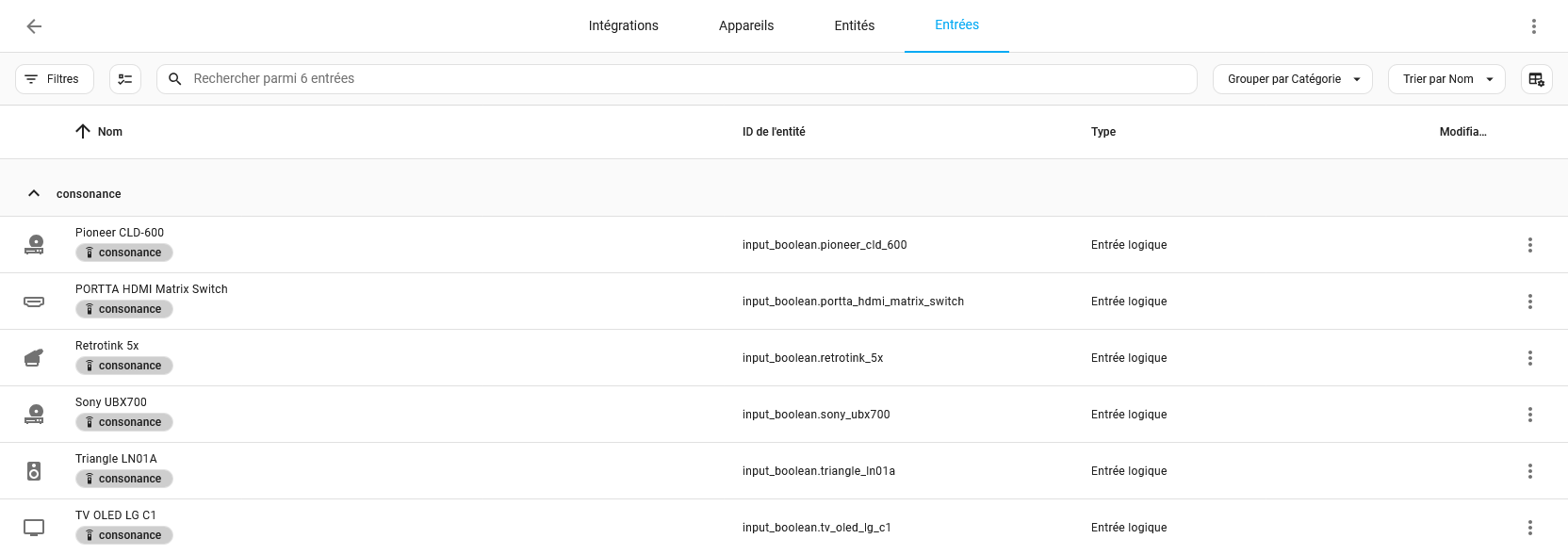
Task: Click entity ID input_boolean.retrotink_5x
Action: click(x=812, y=358)
